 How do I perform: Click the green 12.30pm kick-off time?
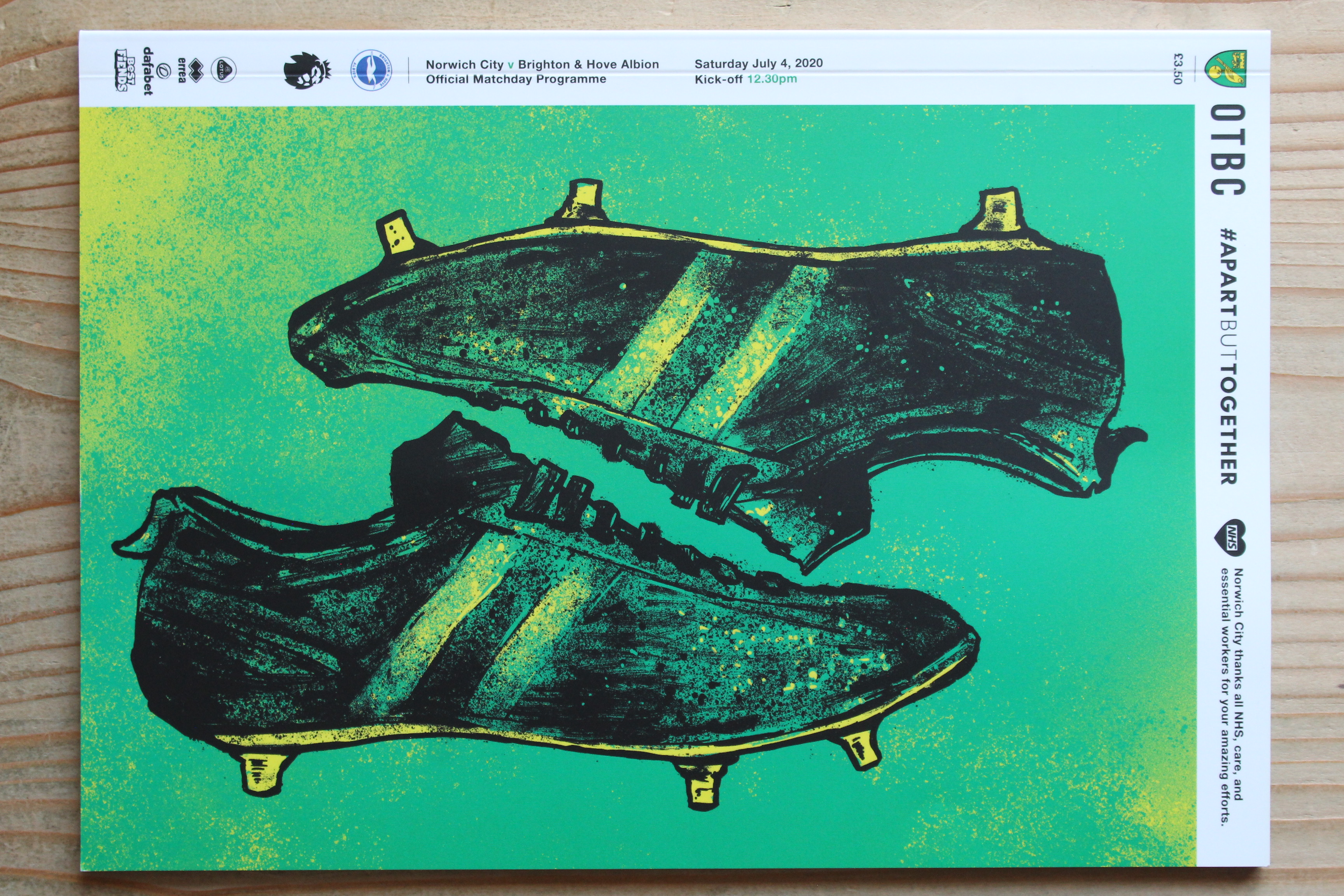tap(772, 79)
